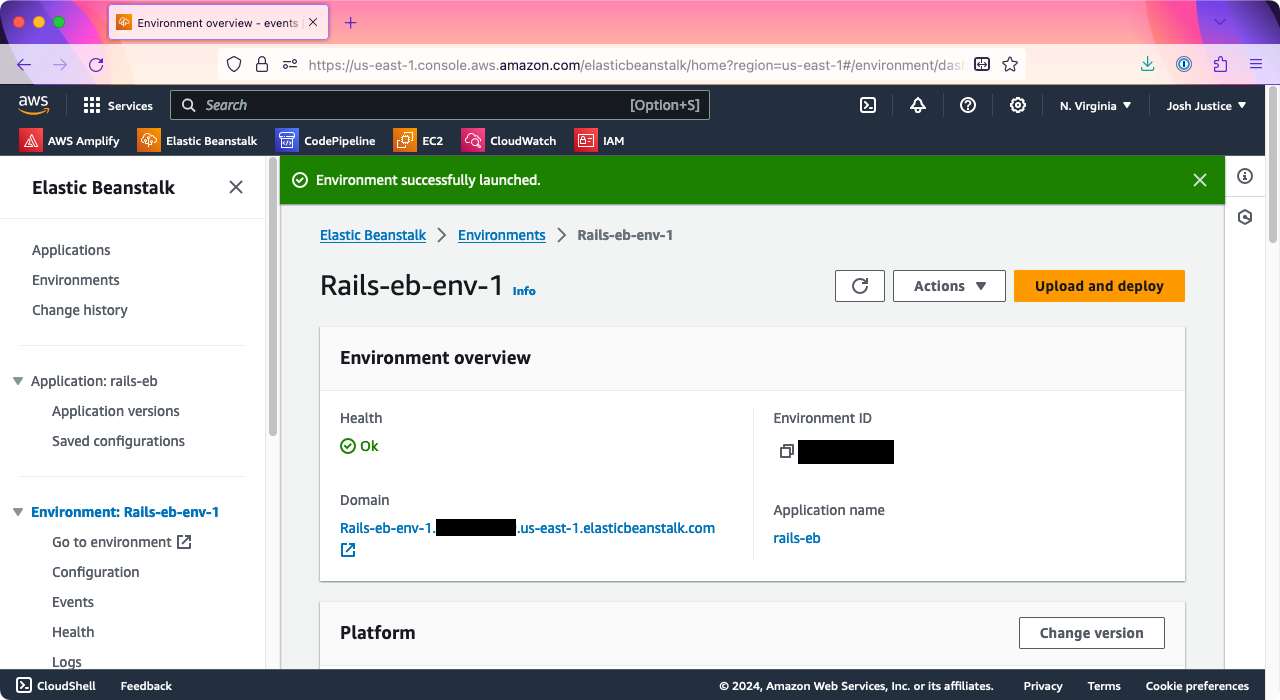1280x700 pixels.
Task: Follow the Environments breadcrumb link
Action: (502, 235)
